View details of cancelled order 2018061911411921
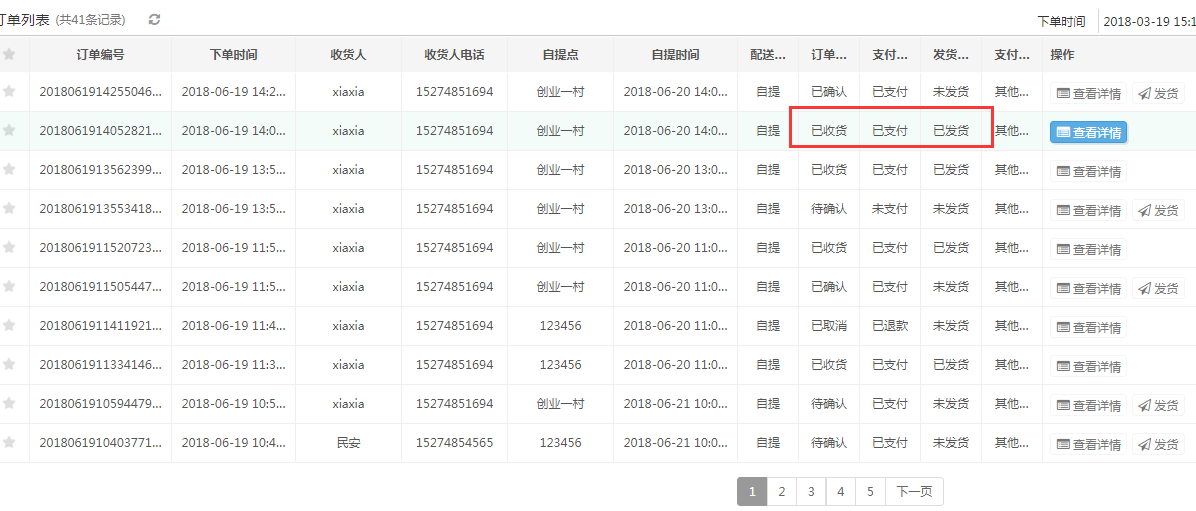 tap(1088, 327)
